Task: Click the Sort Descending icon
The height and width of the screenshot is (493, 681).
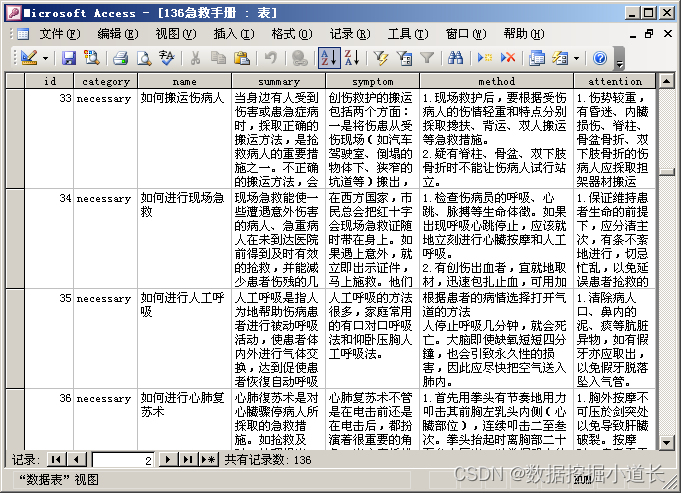Action: (352, 58)
